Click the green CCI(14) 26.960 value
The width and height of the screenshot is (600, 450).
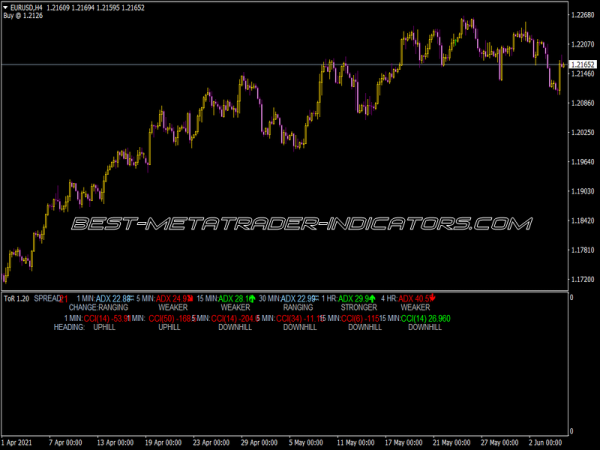pos(426,318)
